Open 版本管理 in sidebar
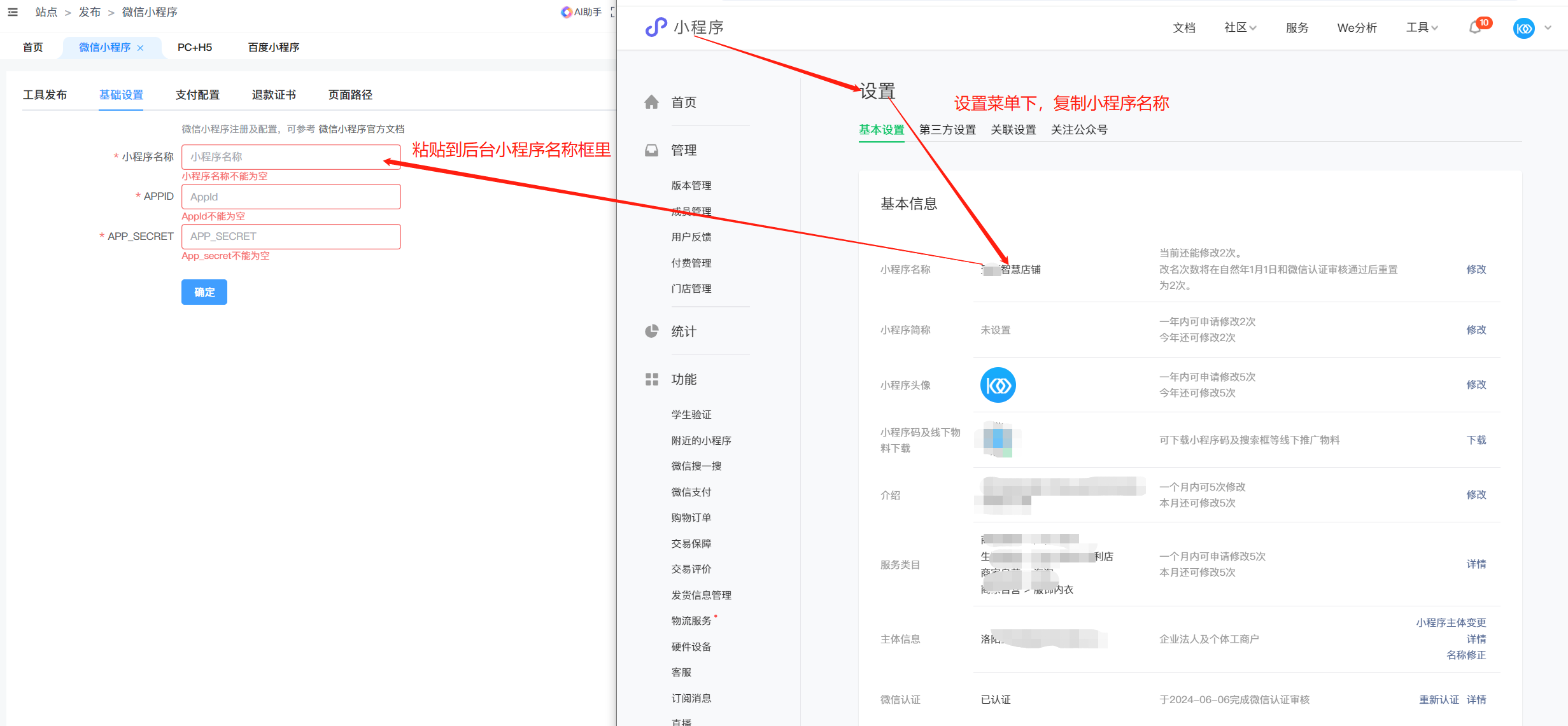Viewport: 1568px width, 726px height. click(691, 185)
